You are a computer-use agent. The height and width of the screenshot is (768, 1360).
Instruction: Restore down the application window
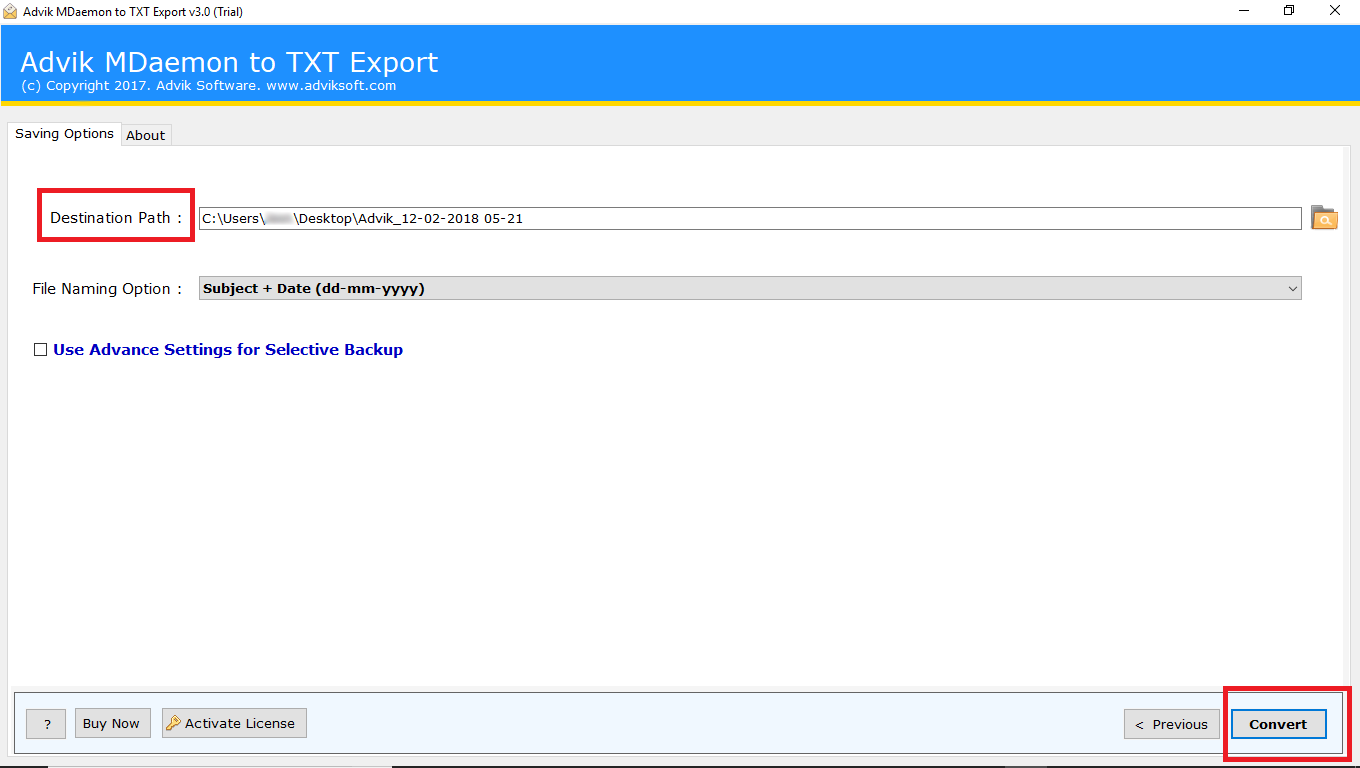(1289, 11)
